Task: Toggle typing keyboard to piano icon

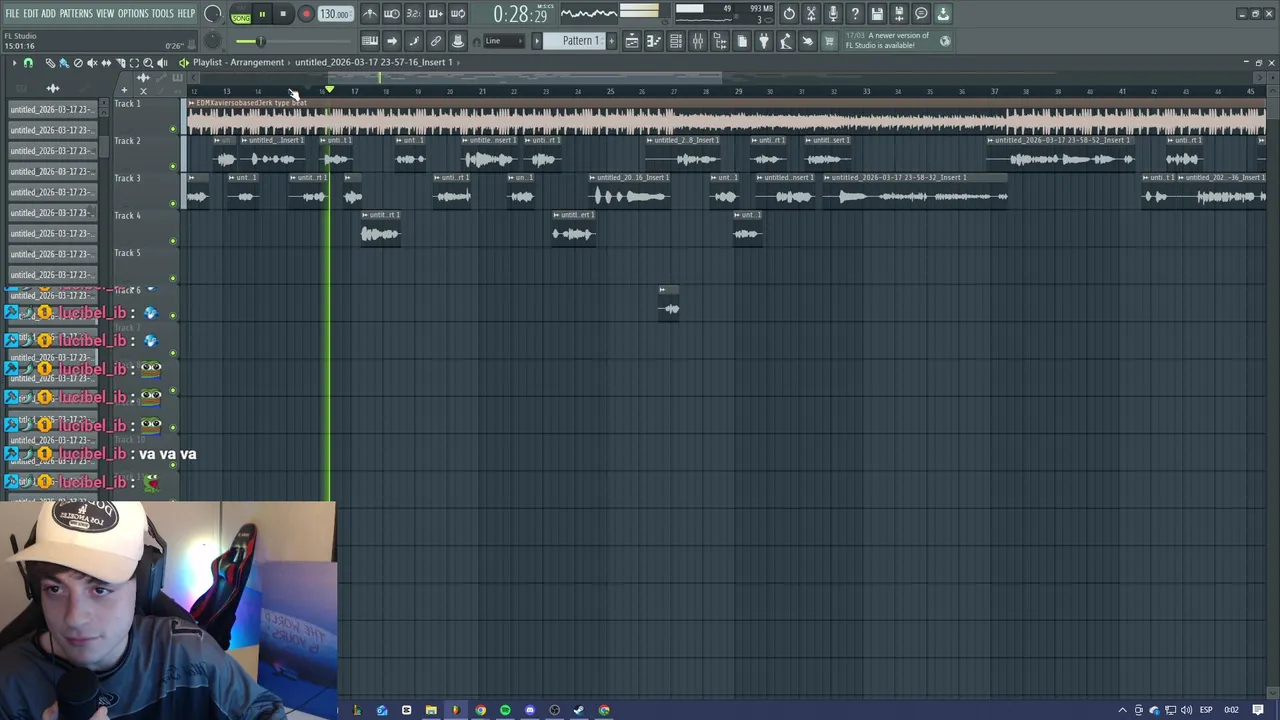Action: coord(370,41)
